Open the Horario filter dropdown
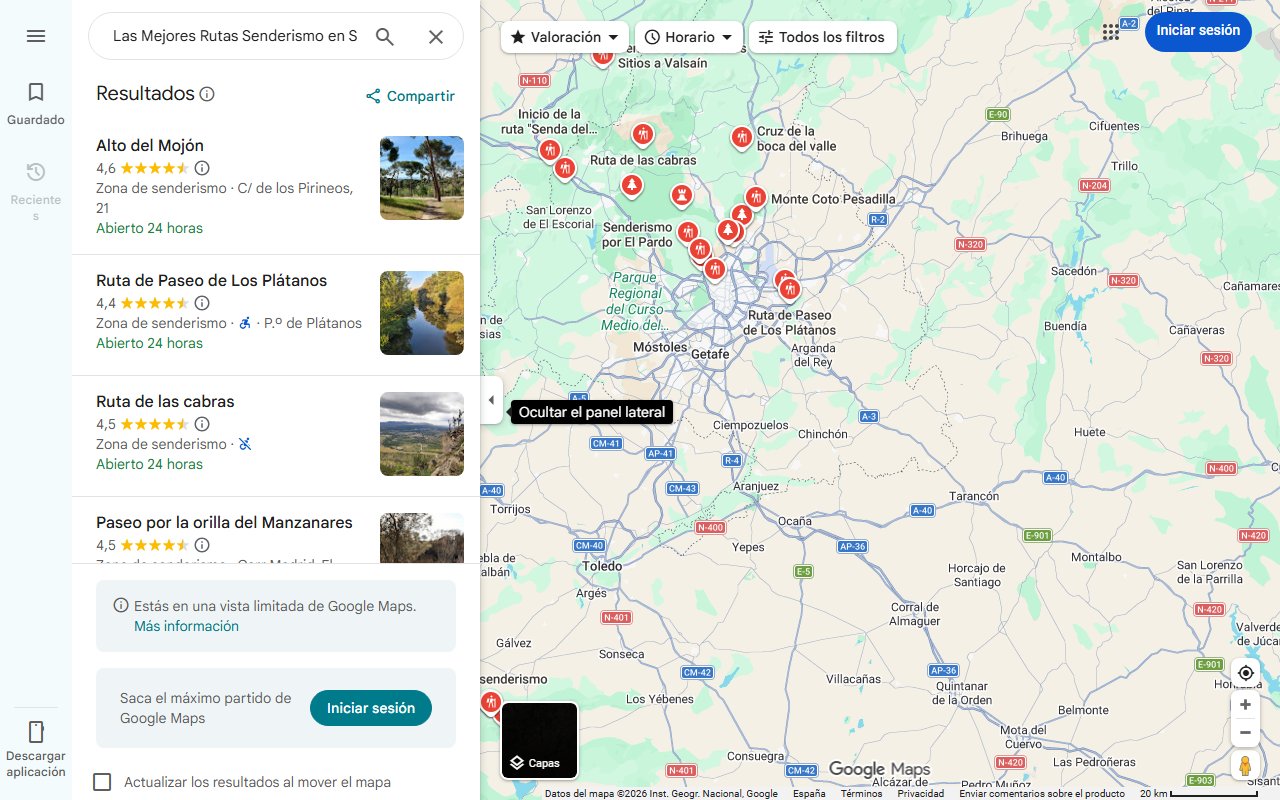This screenshot has width=1280, height=800. [688, 36]
